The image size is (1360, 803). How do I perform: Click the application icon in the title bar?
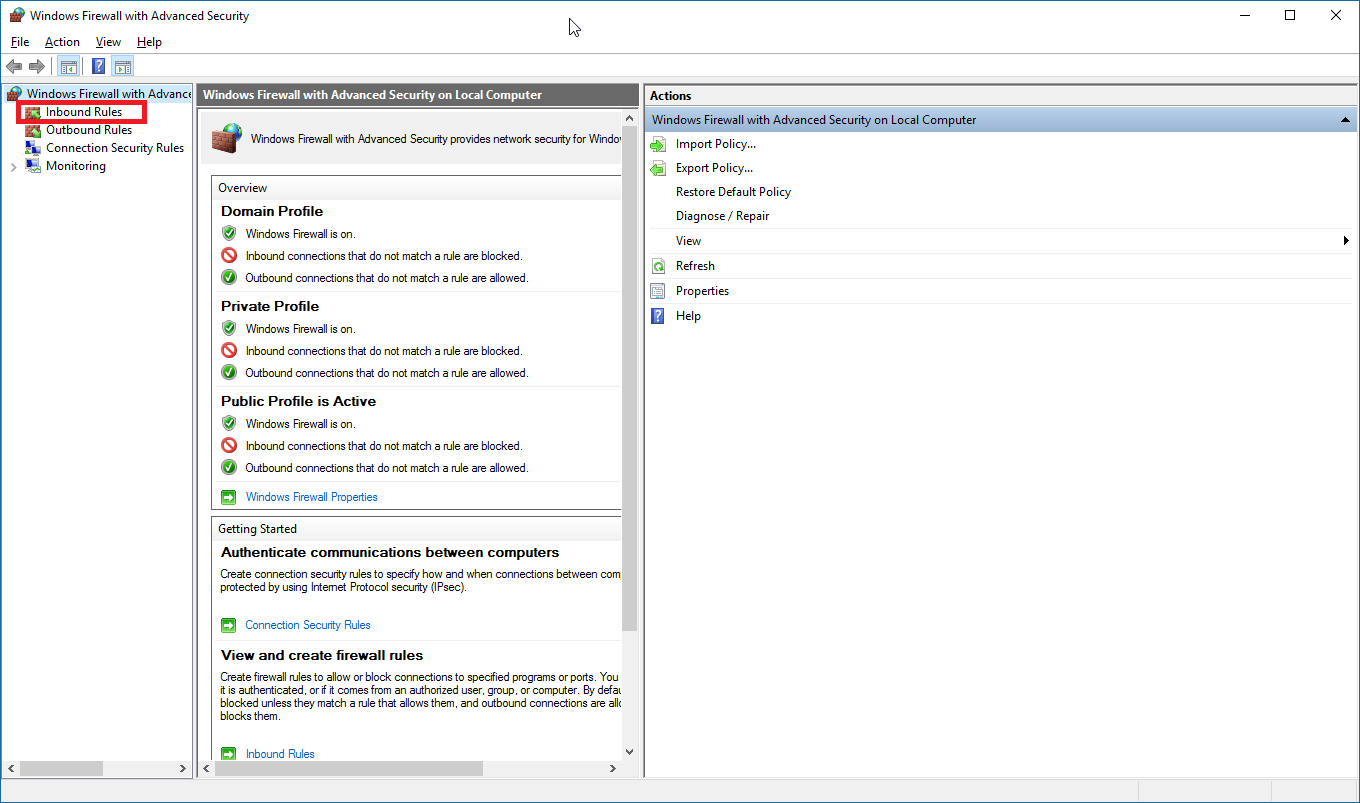pos(17,15)
